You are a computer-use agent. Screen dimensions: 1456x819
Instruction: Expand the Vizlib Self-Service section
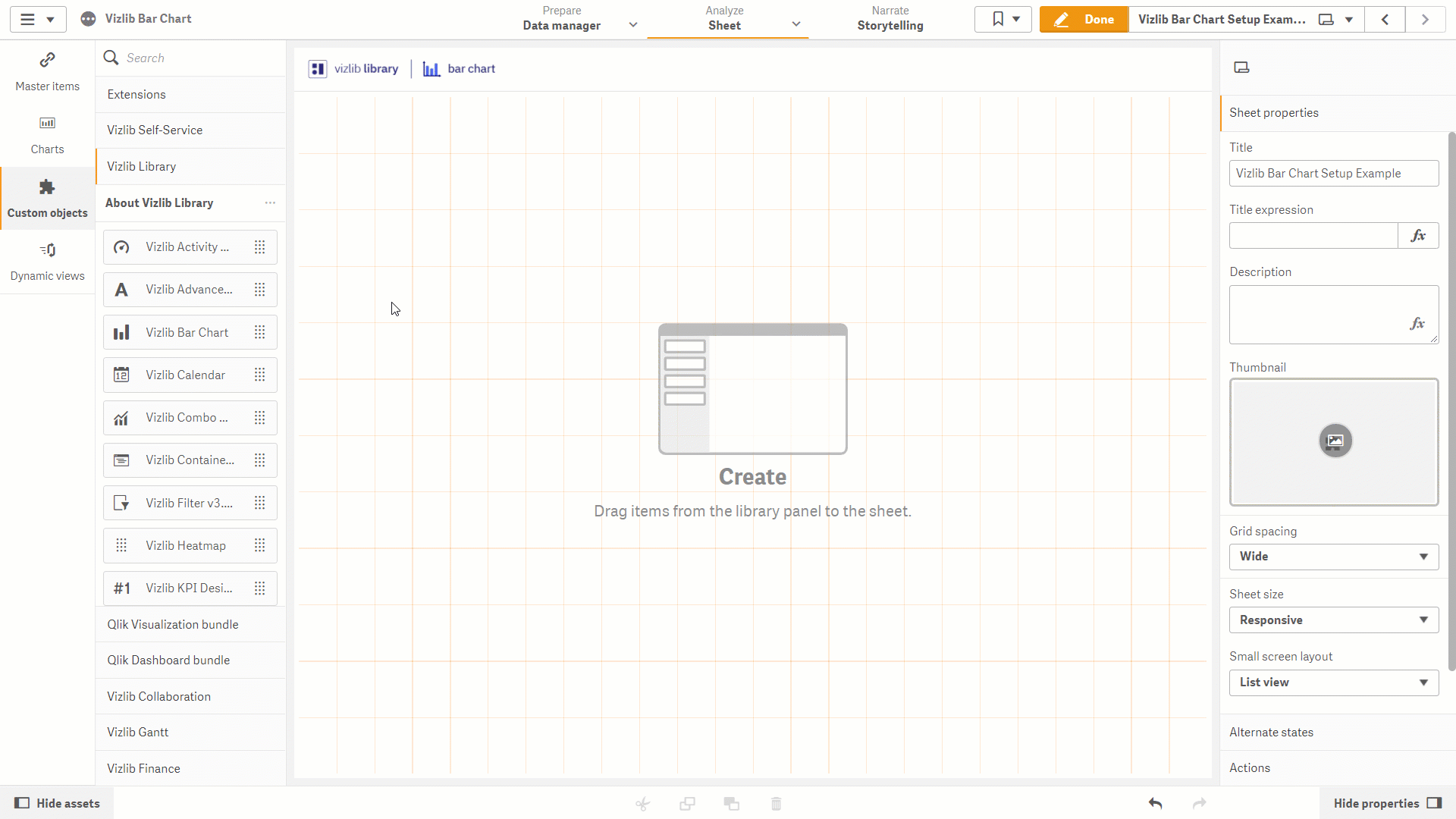[190, 130]
